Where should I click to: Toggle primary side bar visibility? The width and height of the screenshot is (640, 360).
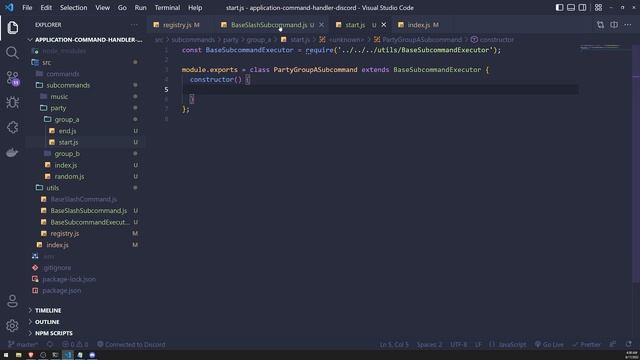tap(560, 8)
